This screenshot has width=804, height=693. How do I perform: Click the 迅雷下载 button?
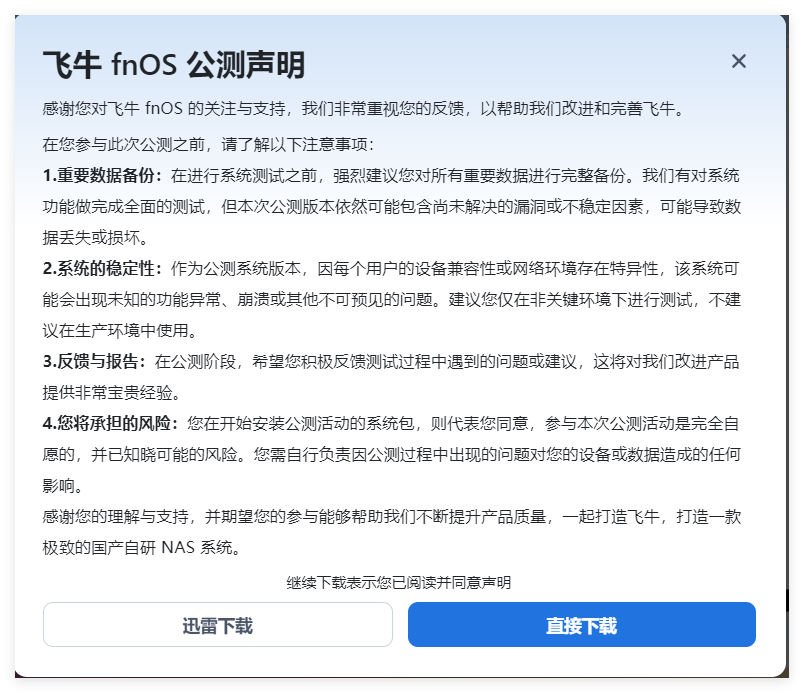pyautogui.click(x=217, y=625)
